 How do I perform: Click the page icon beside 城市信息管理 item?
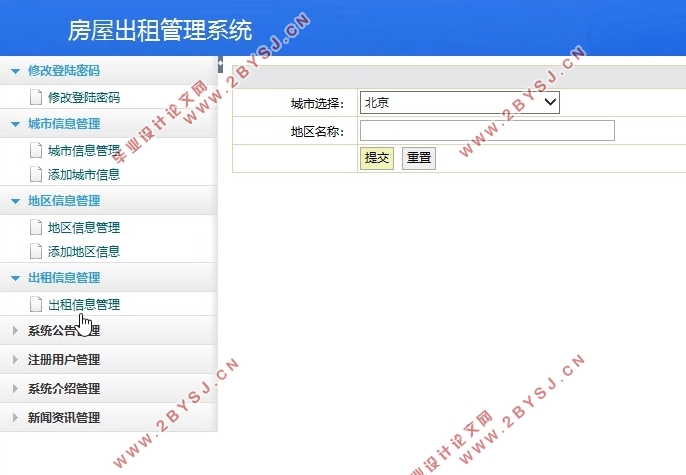click(36, 150)
